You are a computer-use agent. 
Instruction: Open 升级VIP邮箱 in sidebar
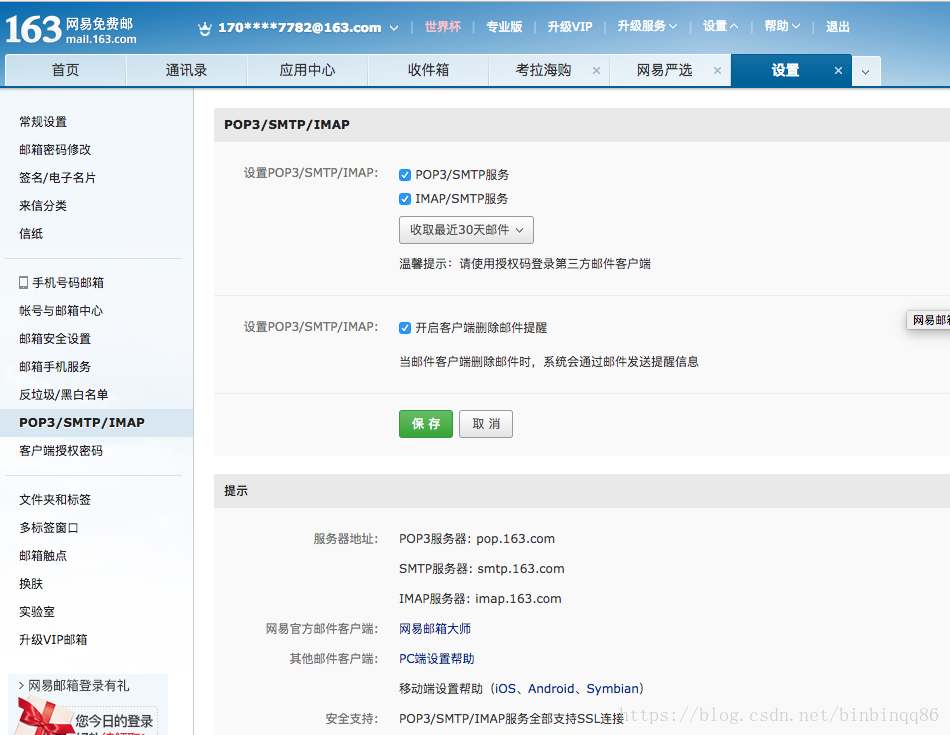click(x=53, y=639)
